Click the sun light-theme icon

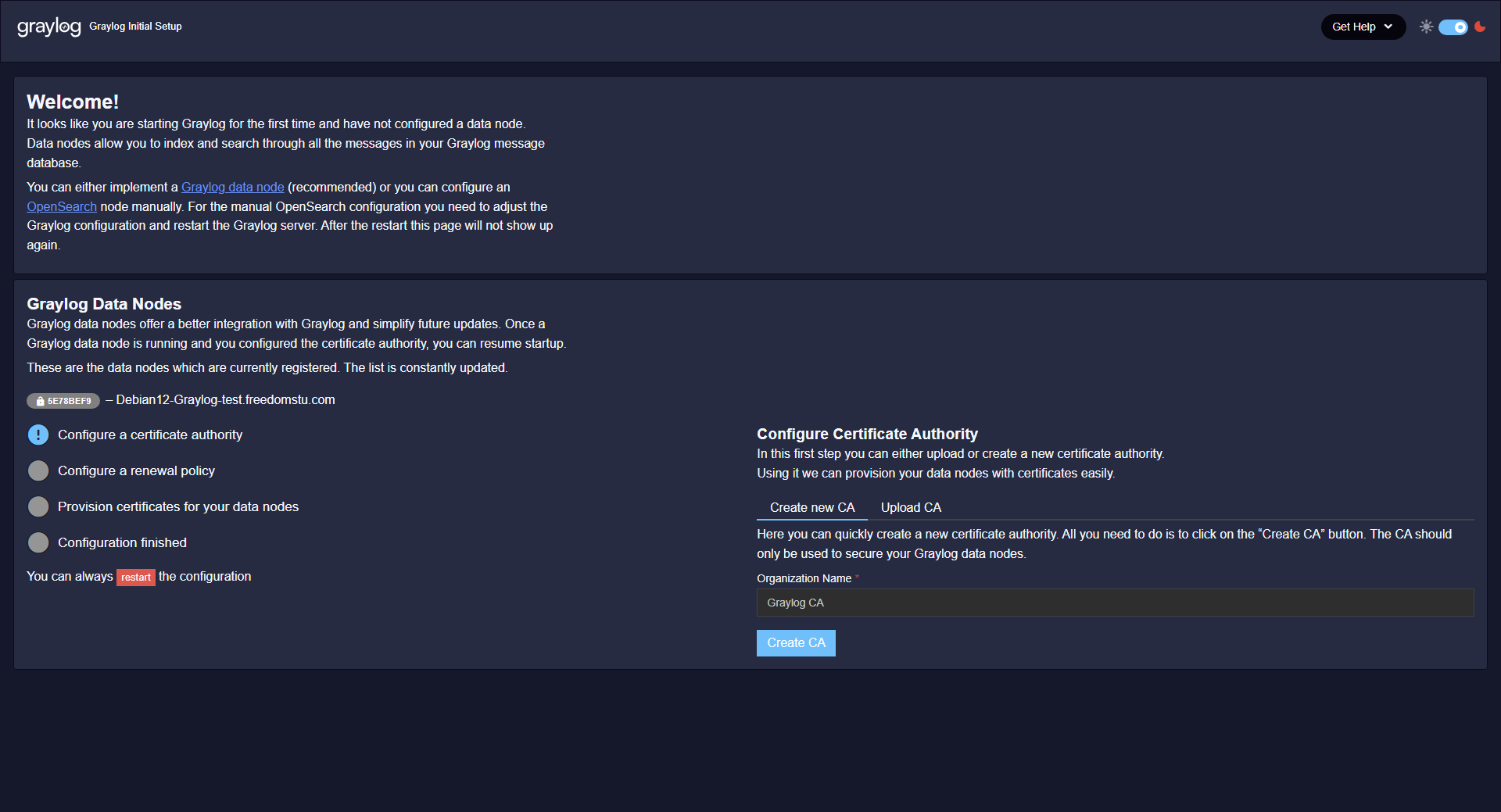pyautogui.click(x=1426, y=27)
